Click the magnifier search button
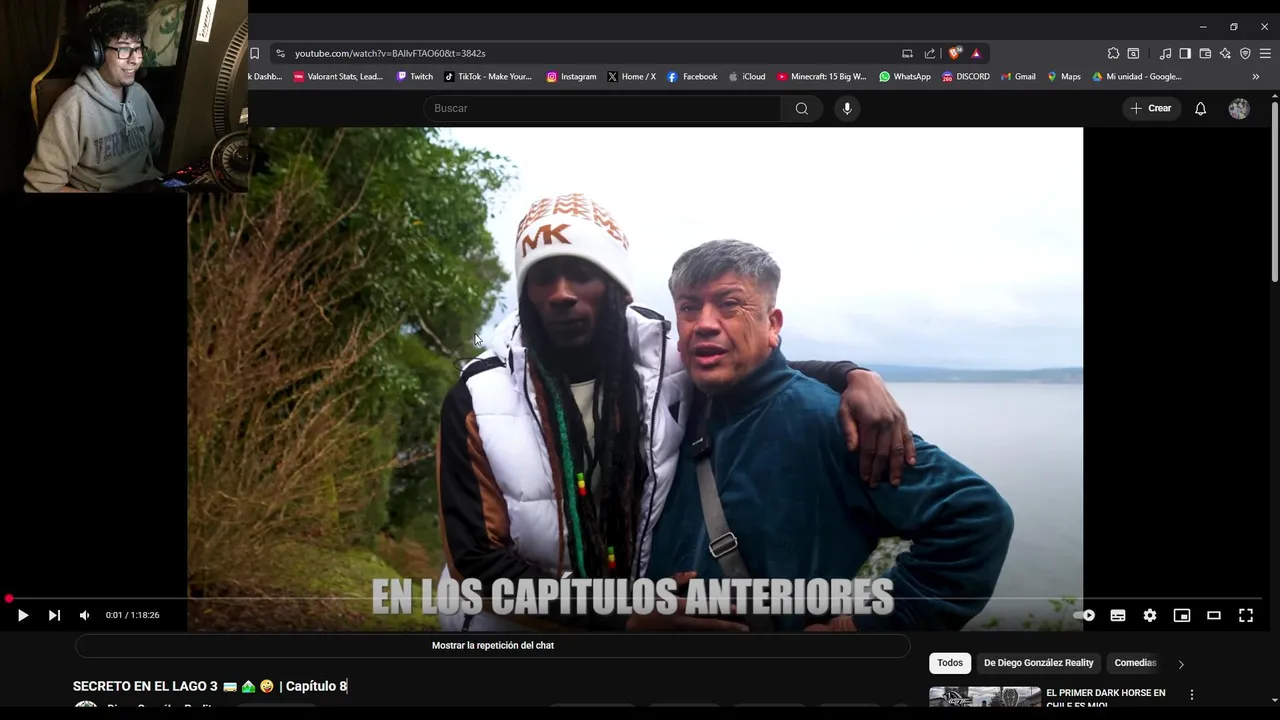This screenshot has width=1280, height=720. tap(802, 108)
